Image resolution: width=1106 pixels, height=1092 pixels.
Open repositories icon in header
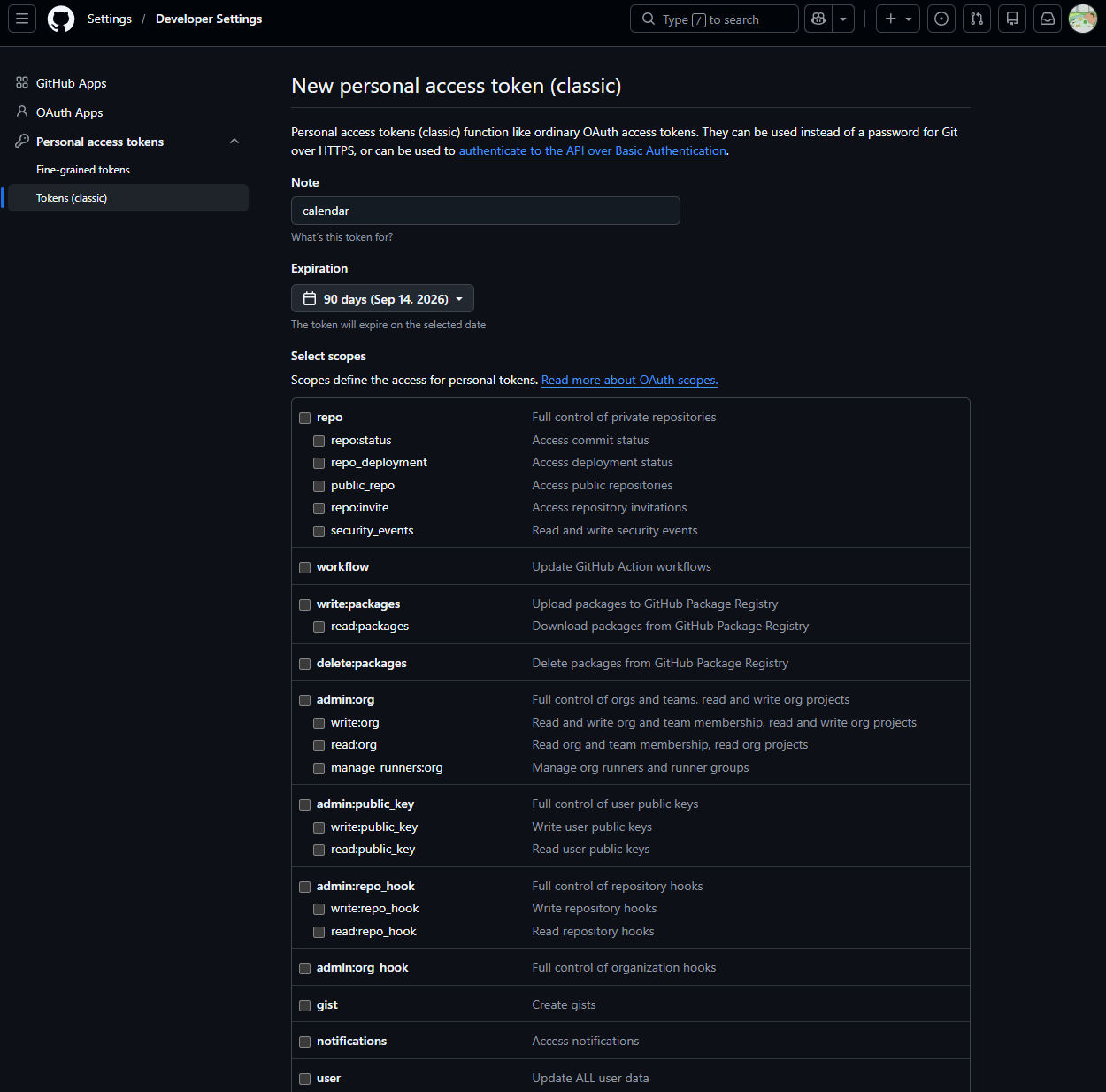click(1012, 19)
